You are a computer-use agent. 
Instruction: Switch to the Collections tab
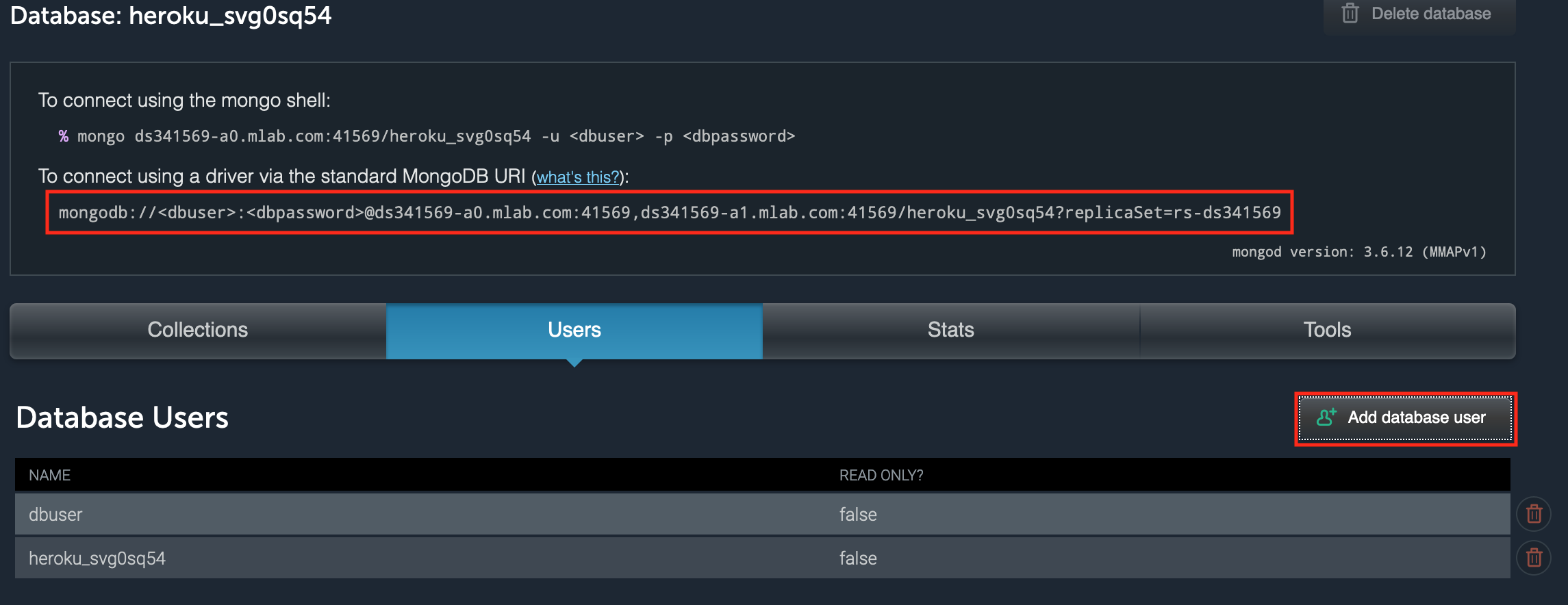point(198,331)
